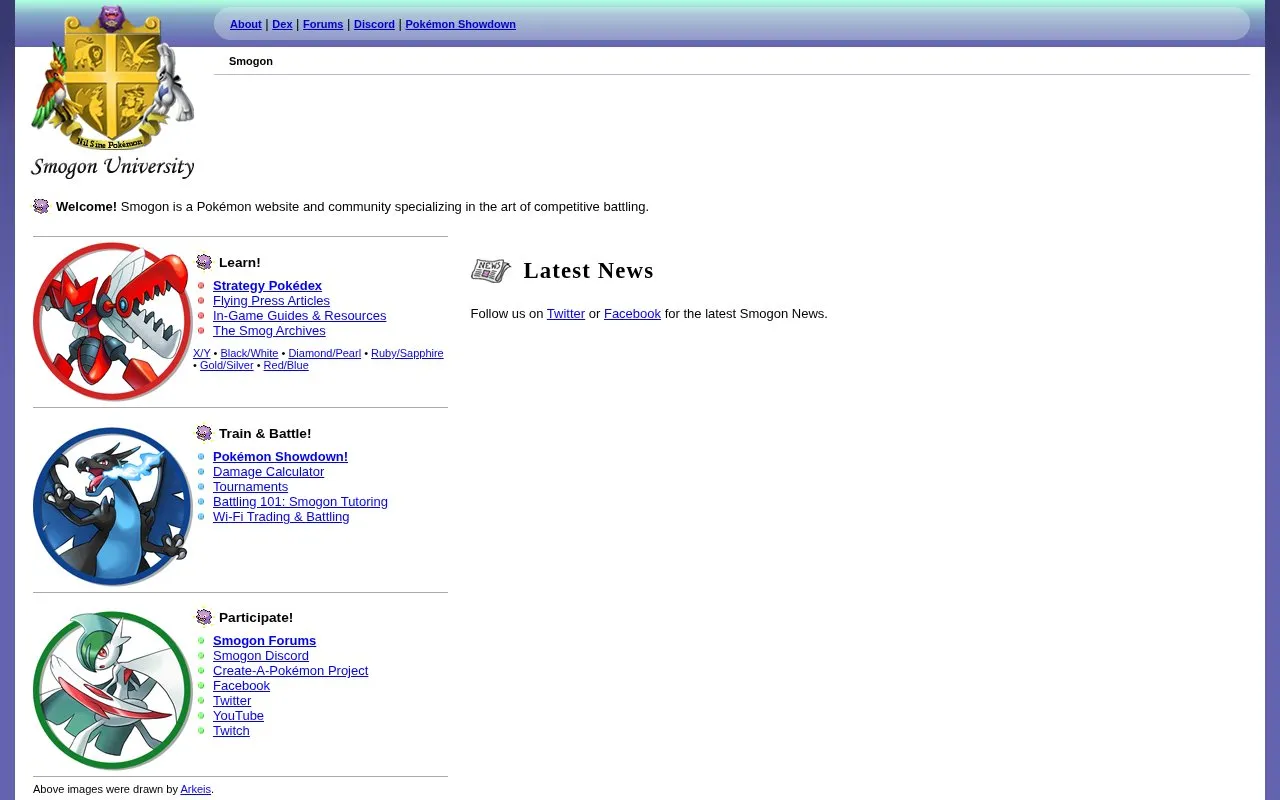Screen dimensions: 1280x800
Task: Click the Mega Gallade artwork beside Participate
Action: (x=113, y=690)
